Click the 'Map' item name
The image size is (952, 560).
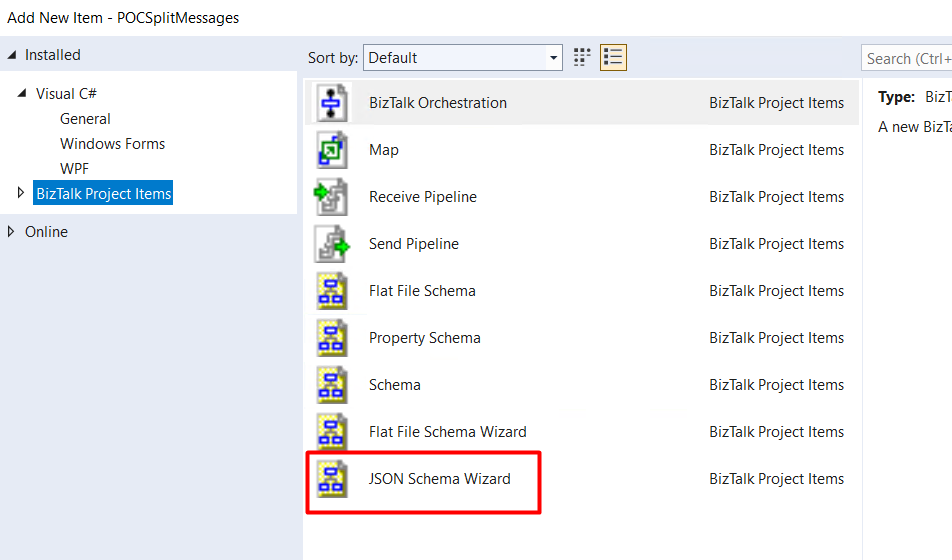coord(384,150)
